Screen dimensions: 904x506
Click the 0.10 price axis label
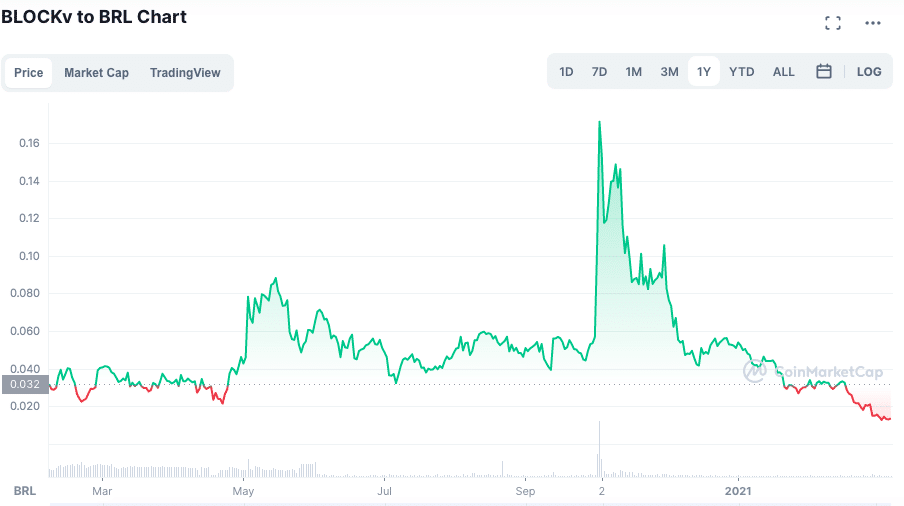[x=29, y=256]
